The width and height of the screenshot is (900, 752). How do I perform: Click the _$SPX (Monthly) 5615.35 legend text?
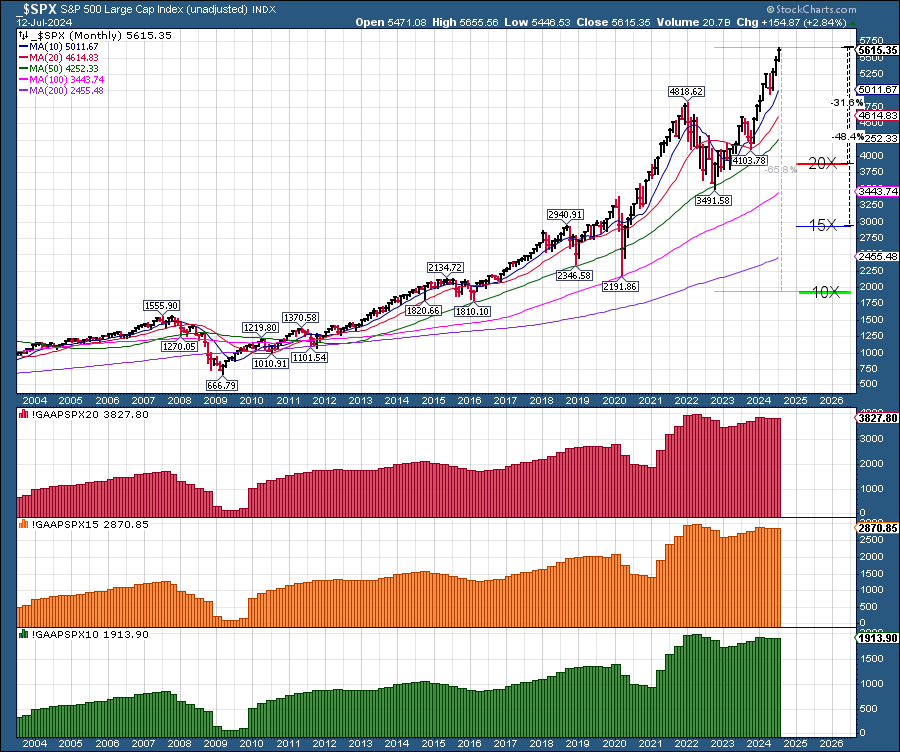[100, 35]
